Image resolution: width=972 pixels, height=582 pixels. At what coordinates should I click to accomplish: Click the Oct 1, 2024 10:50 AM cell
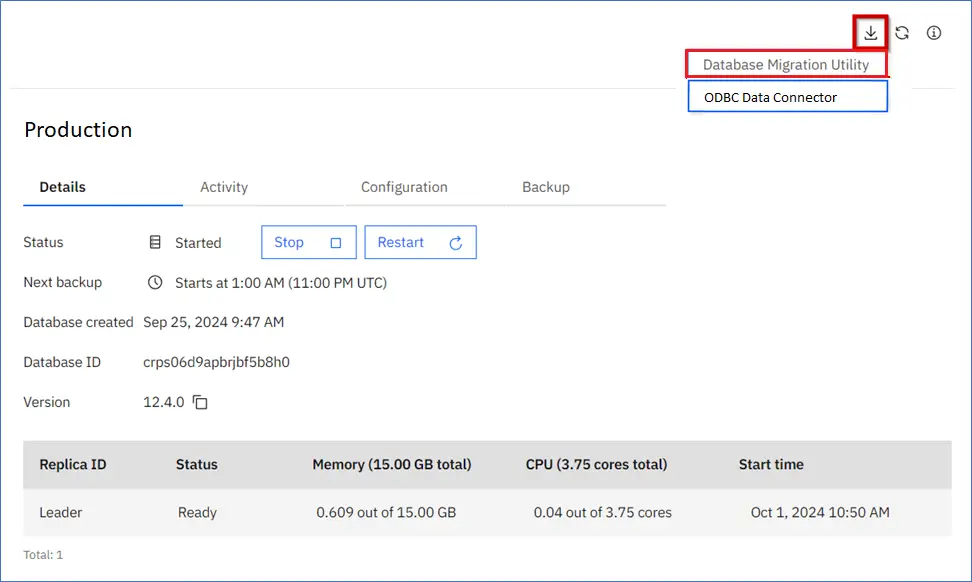click(x=820, y=513)
